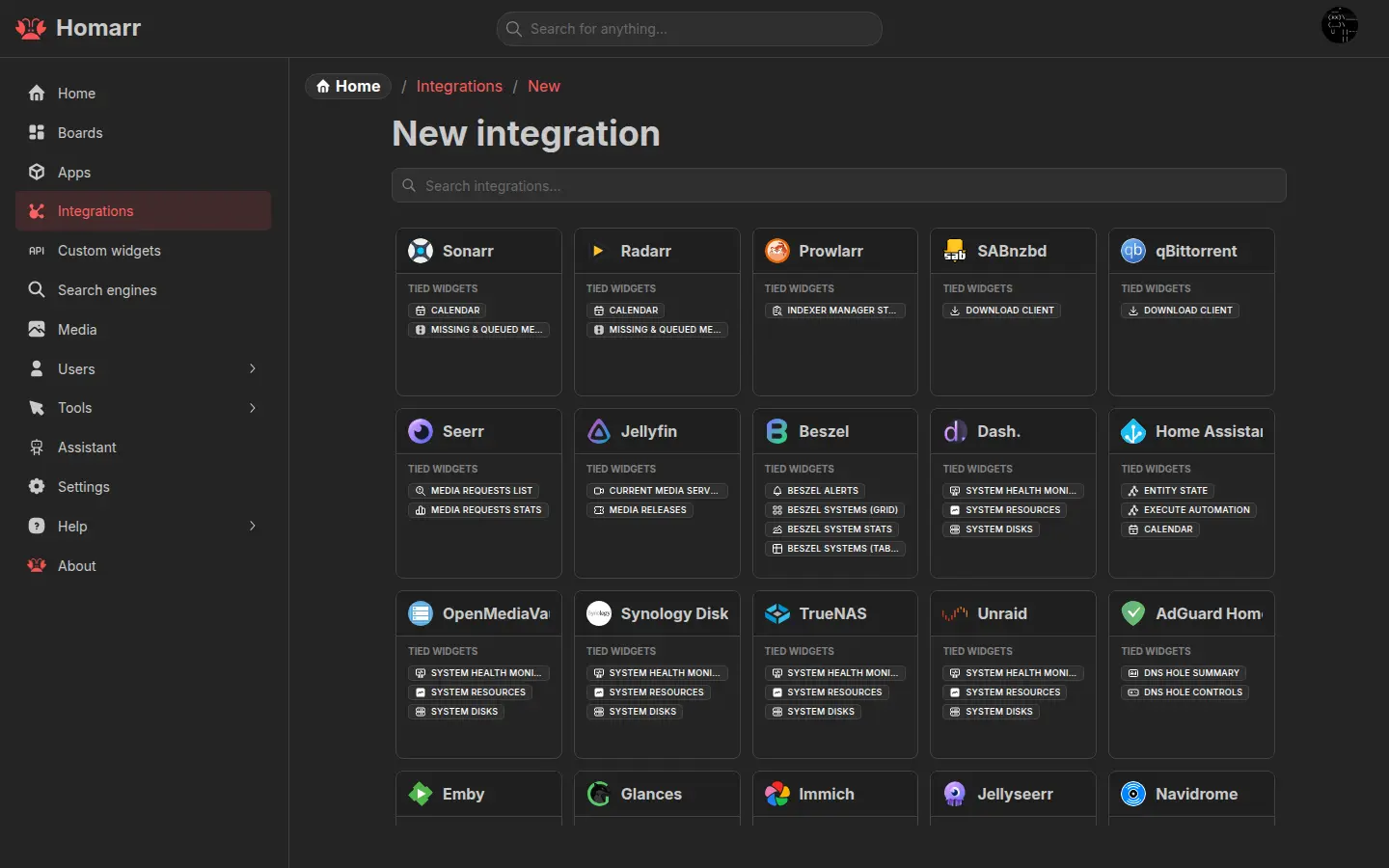1389x868 pixels.
Task: Select Integrations in the sidebar
Action: pos(144,211)
